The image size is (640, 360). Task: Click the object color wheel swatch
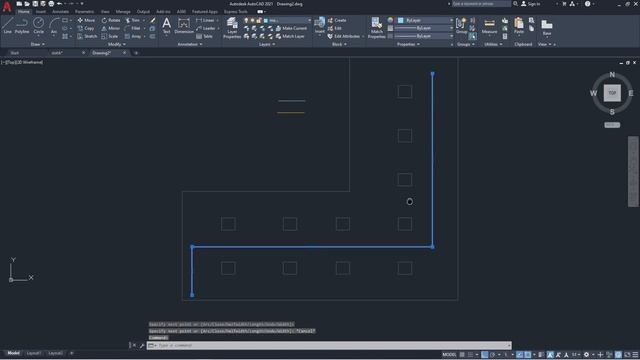click(x=390, y=20)
